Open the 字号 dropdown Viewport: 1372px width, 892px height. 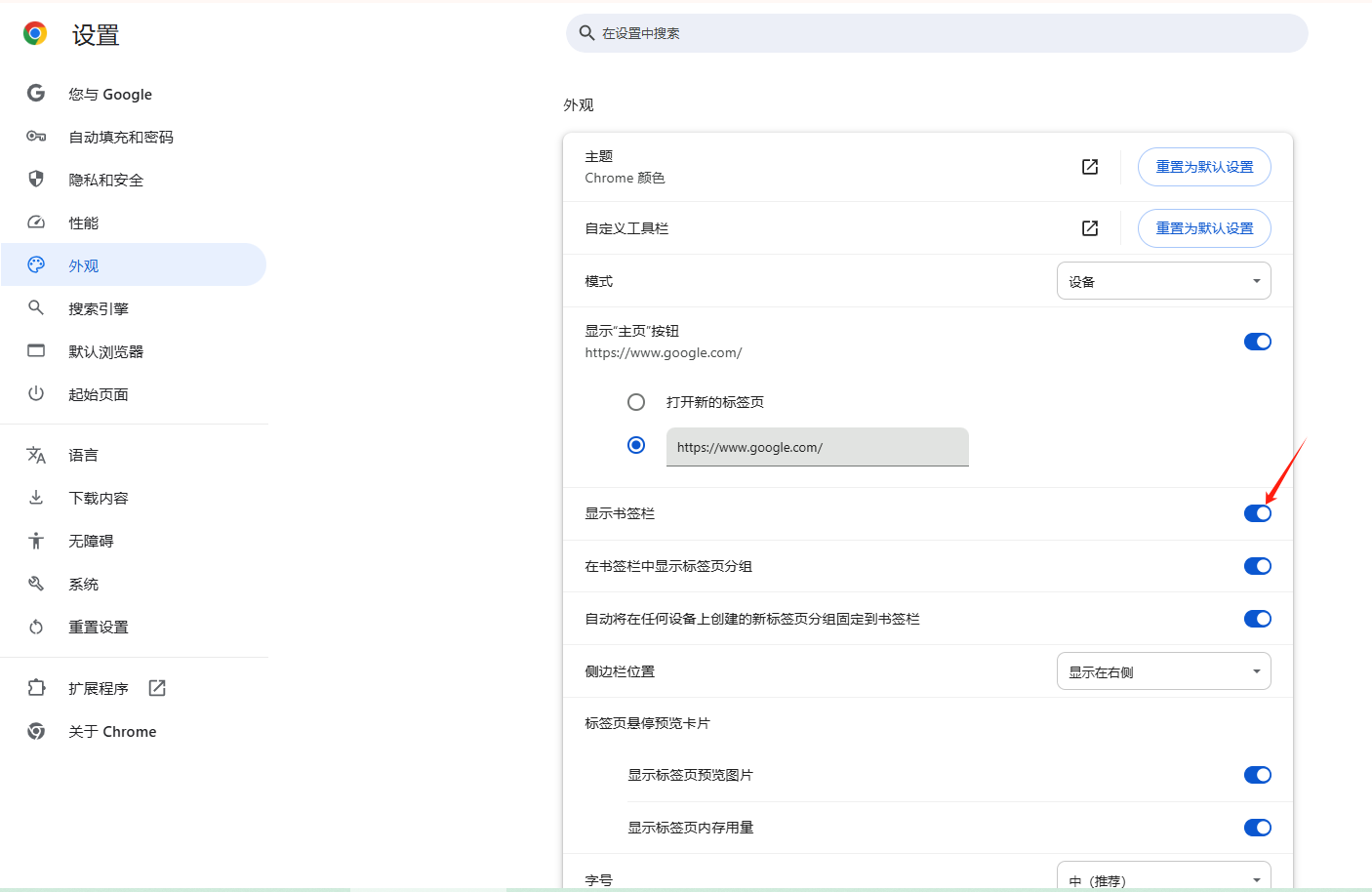click(x=1164, y=875)
